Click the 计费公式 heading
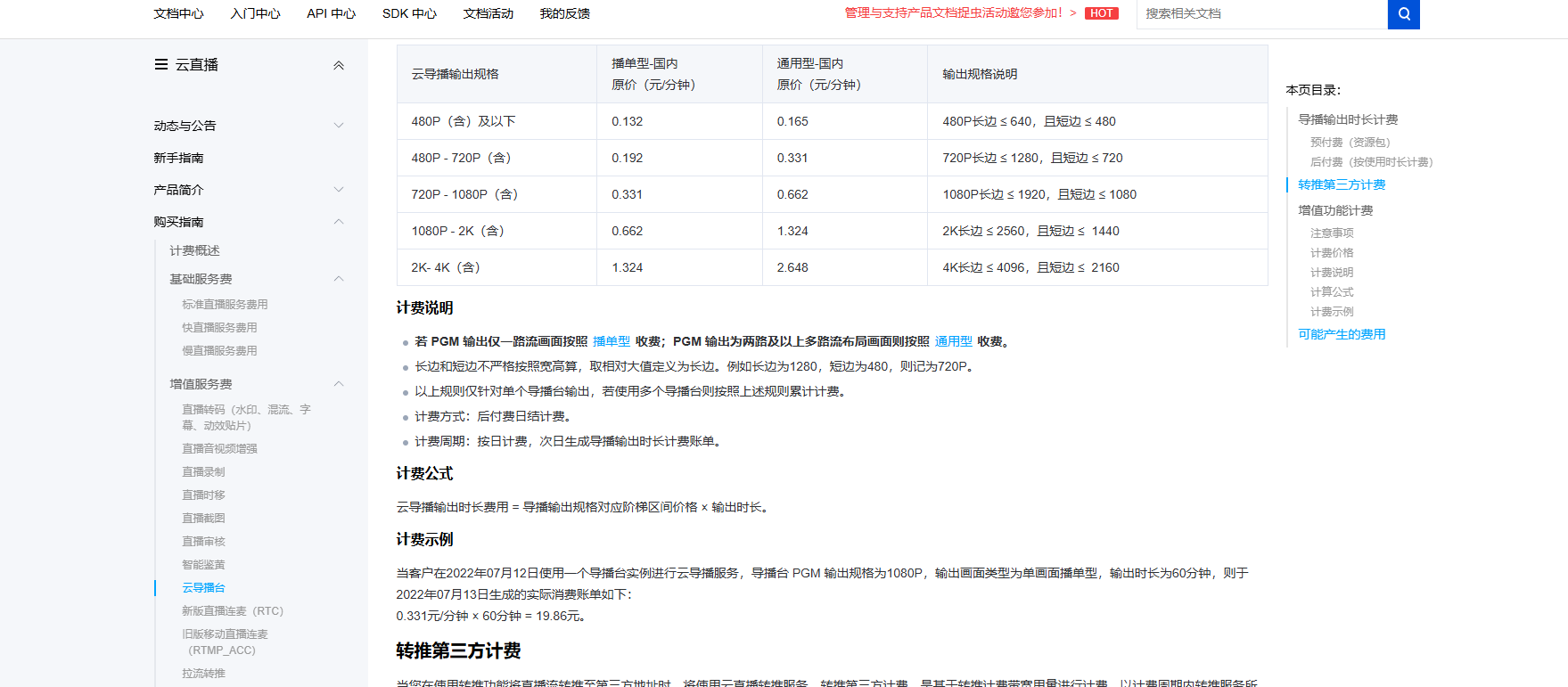The image size is (1568, 687). (x=424, y=473)
